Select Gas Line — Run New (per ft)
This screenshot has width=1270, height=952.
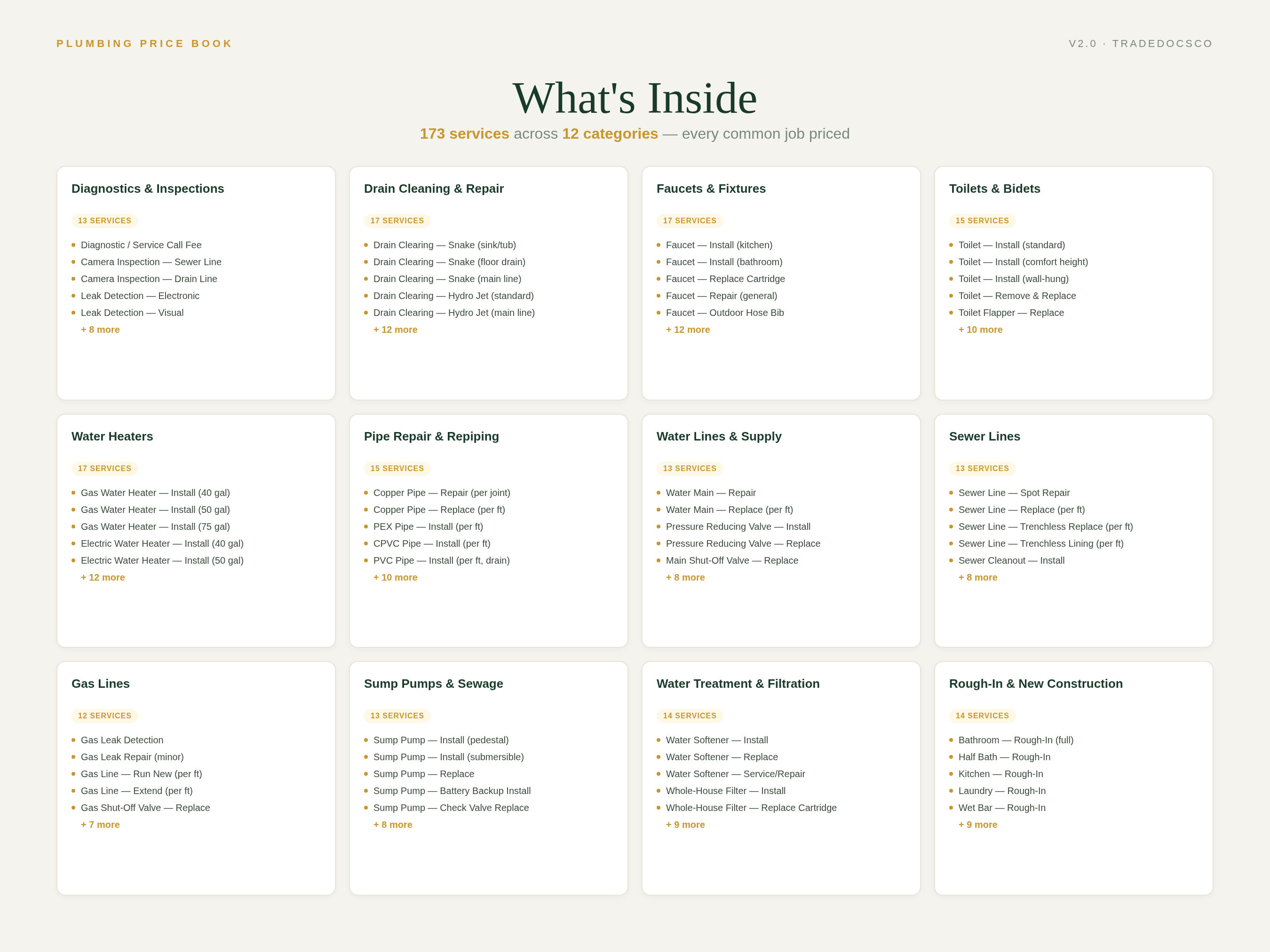point(141,773)
